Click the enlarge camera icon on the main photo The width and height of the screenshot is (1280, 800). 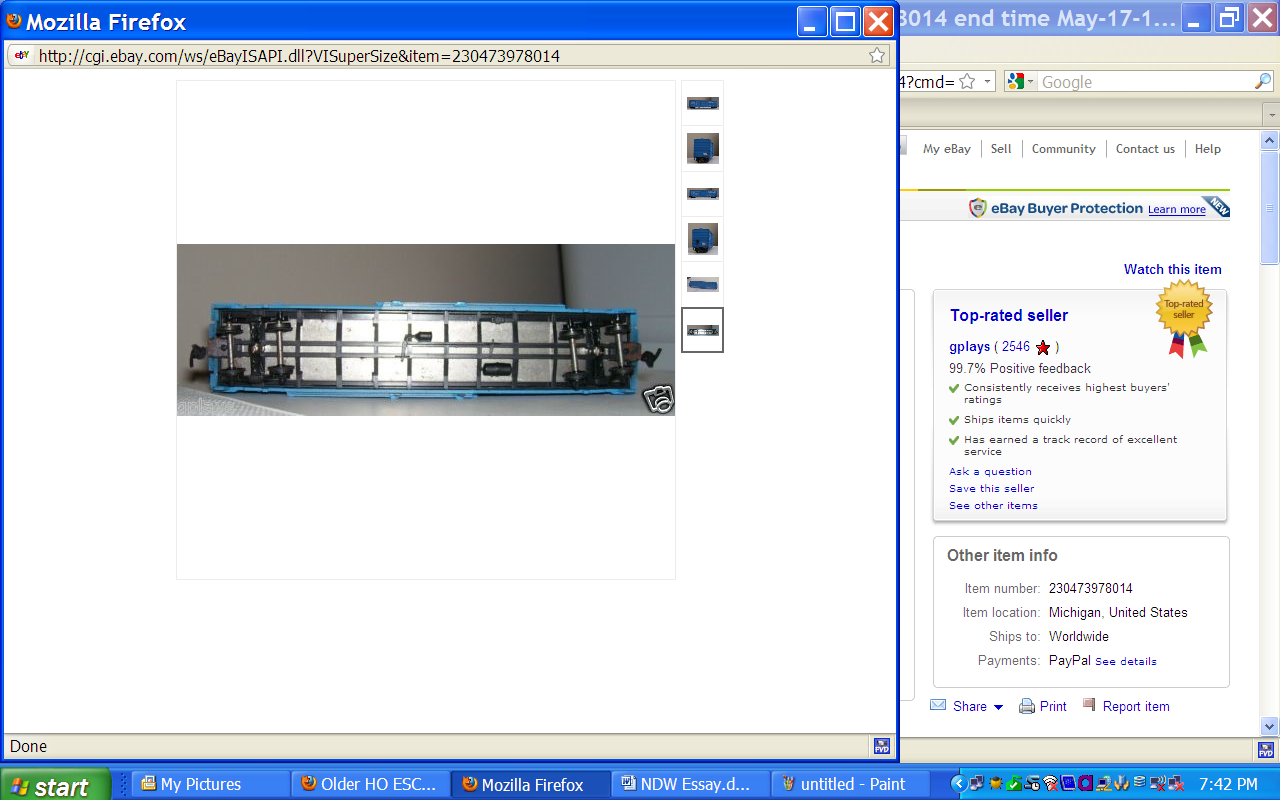click(x=658, y=398)
